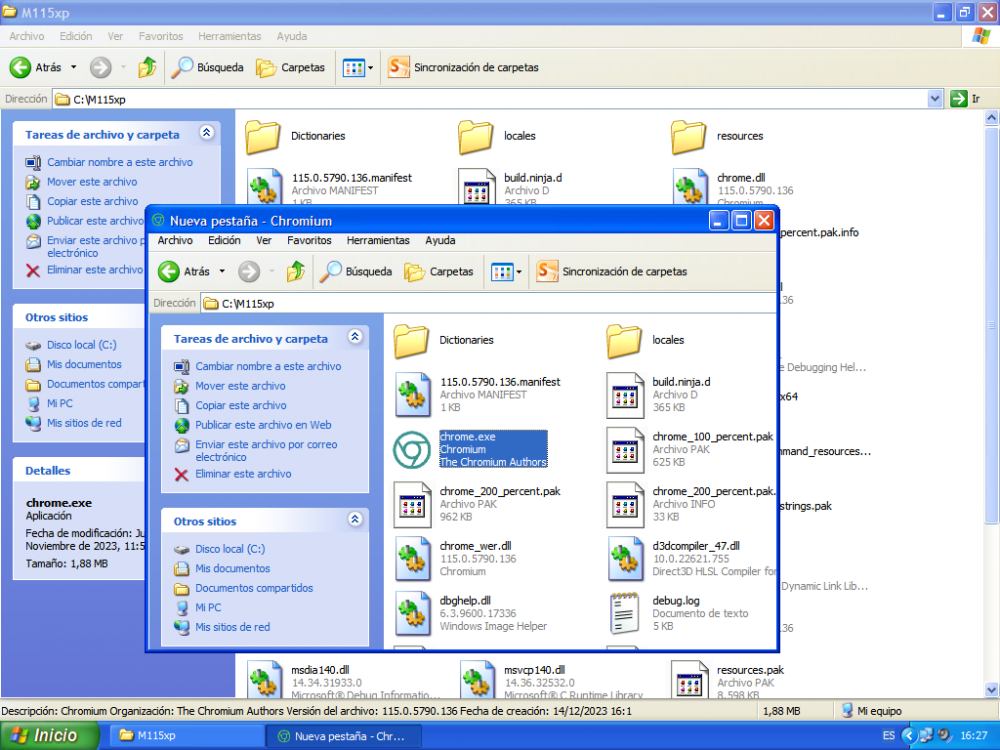Click the Ir button beside the address bar
This screenshot has height=750, width=1000.
[x=965, y=99]
